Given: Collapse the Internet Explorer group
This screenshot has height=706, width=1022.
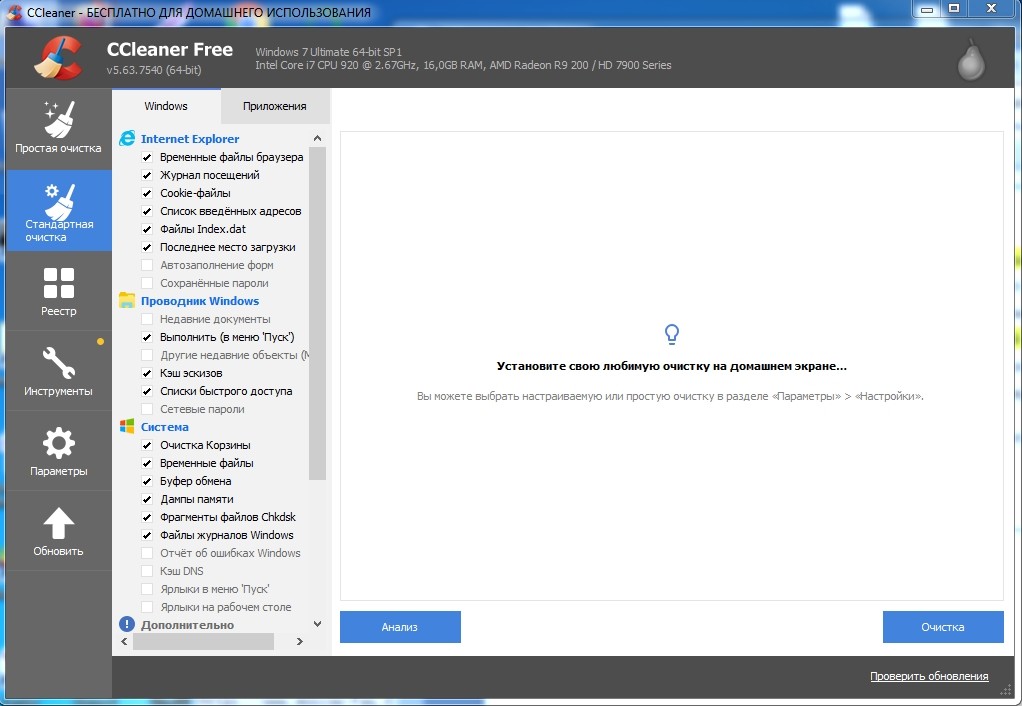Looking at the screenshot, I should coord(190,139).
